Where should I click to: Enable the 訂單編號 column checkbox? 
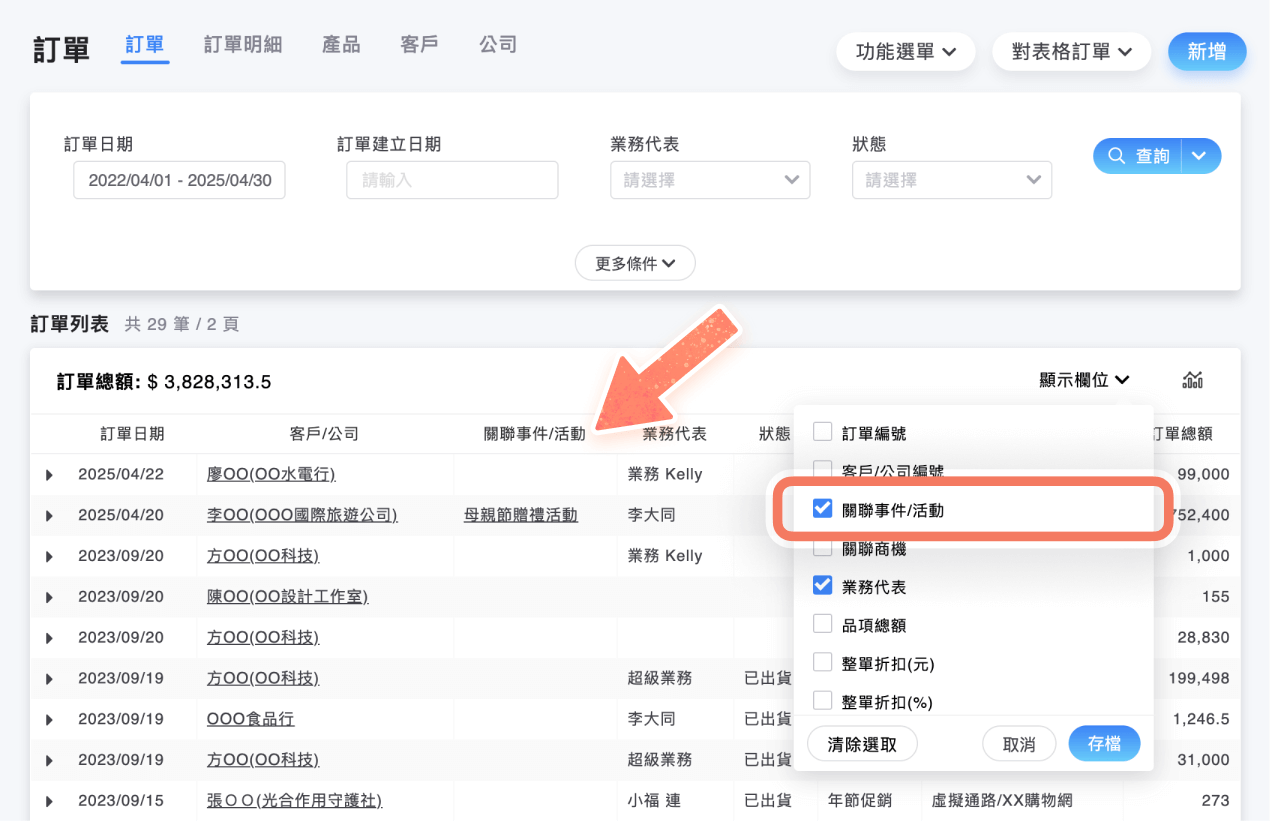(822, 432)
